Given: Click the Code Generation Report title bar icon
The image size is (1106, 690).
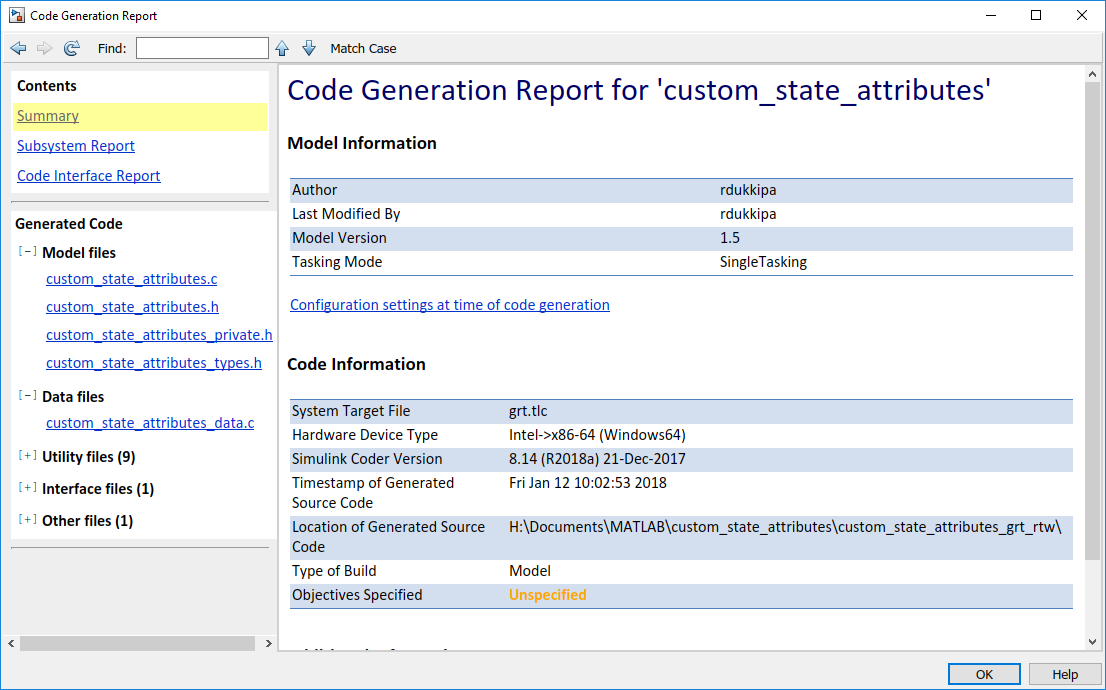Looking at the screenshot, I should 17,15.
